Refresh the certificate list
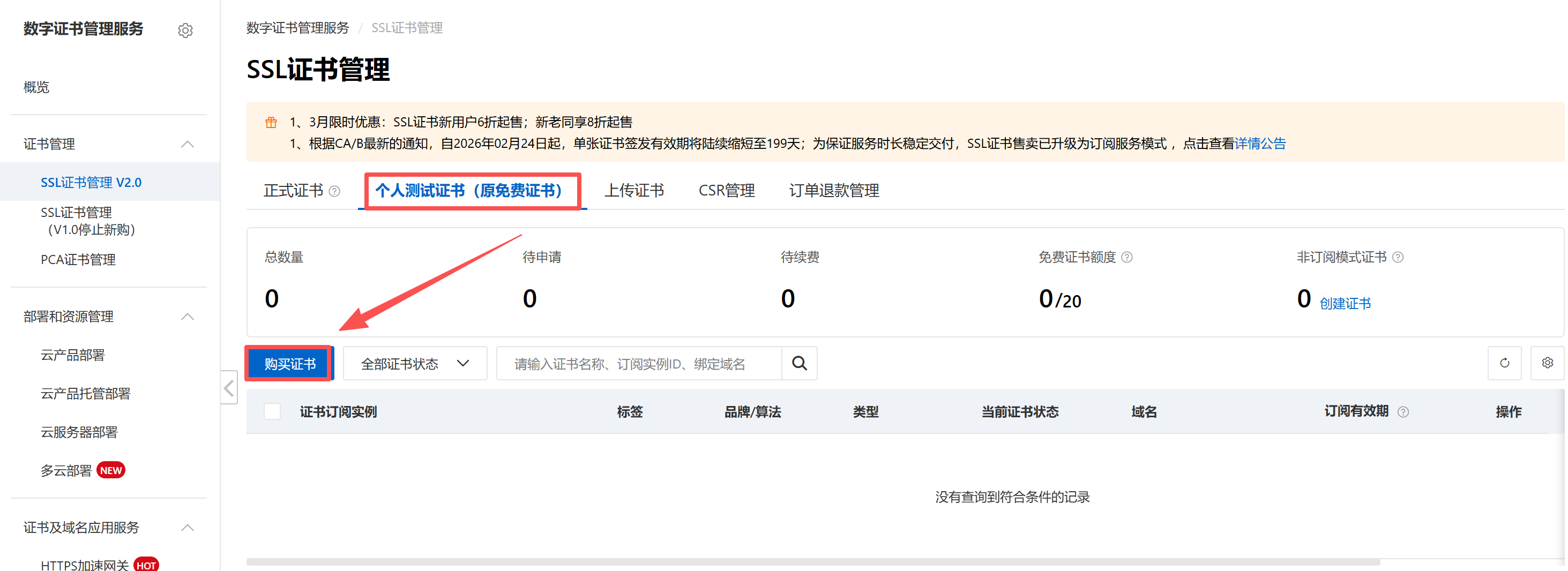This screenshot has height=571, width=1568. 1504,363
